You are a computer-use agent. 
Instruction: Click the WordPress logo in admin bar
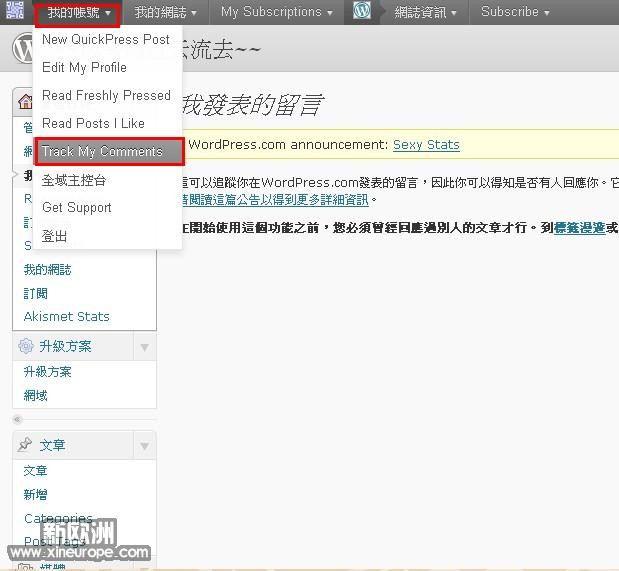pos(362,11)
